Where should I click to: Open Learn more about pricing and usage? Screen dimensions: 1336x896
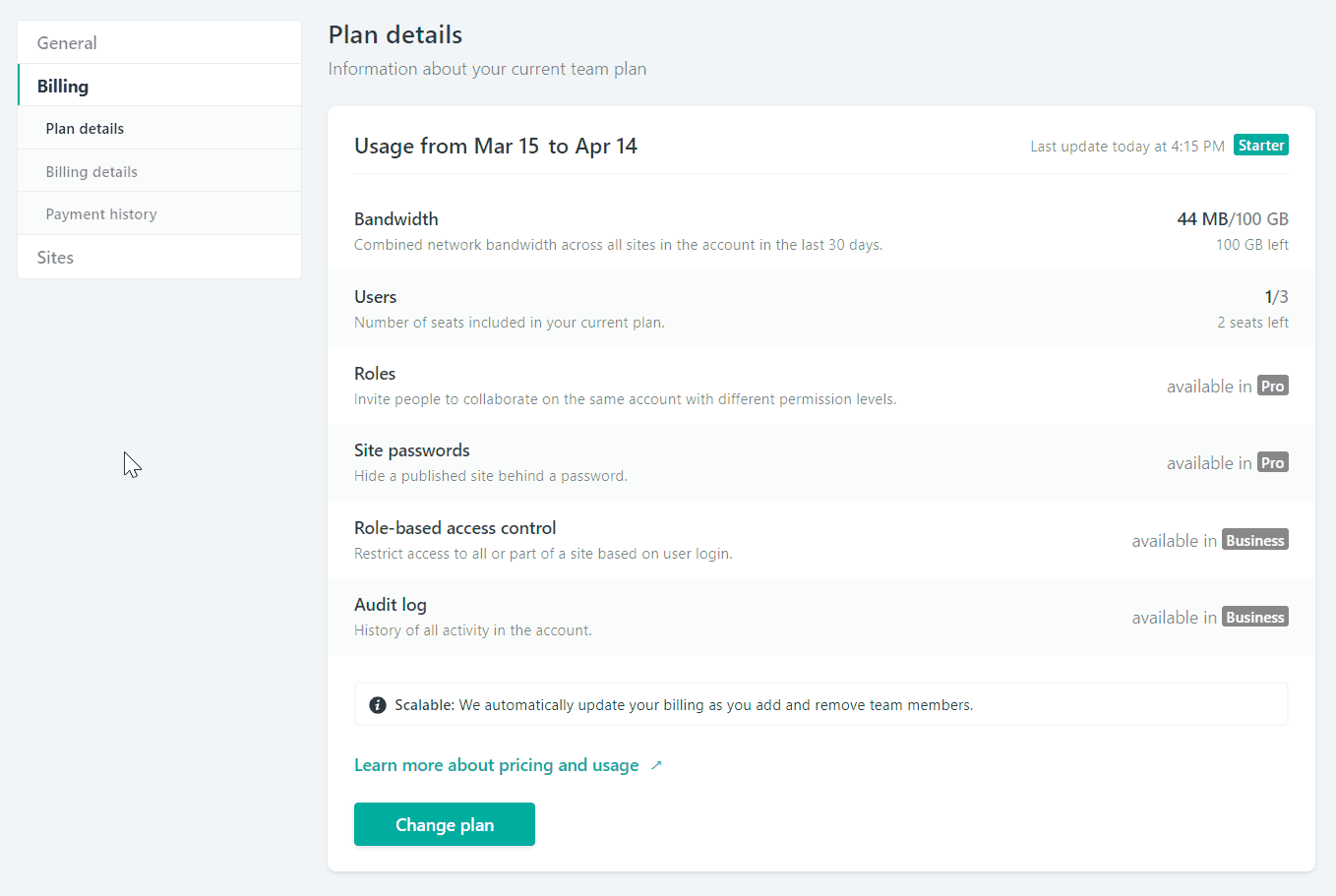coord(497,765)
